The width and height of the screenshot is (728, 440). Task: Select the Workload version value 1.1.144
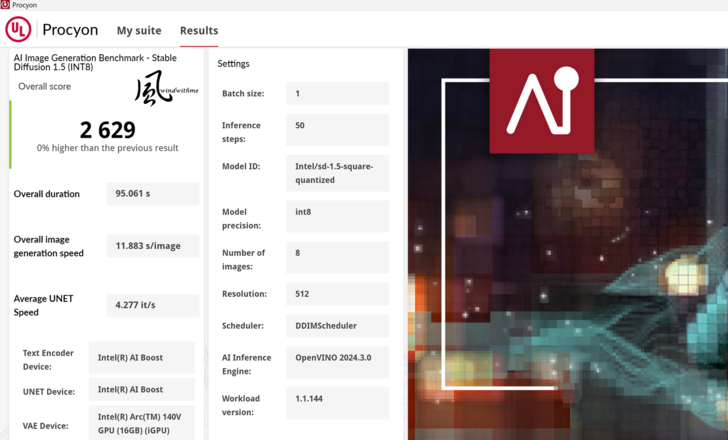pos(338,403)
